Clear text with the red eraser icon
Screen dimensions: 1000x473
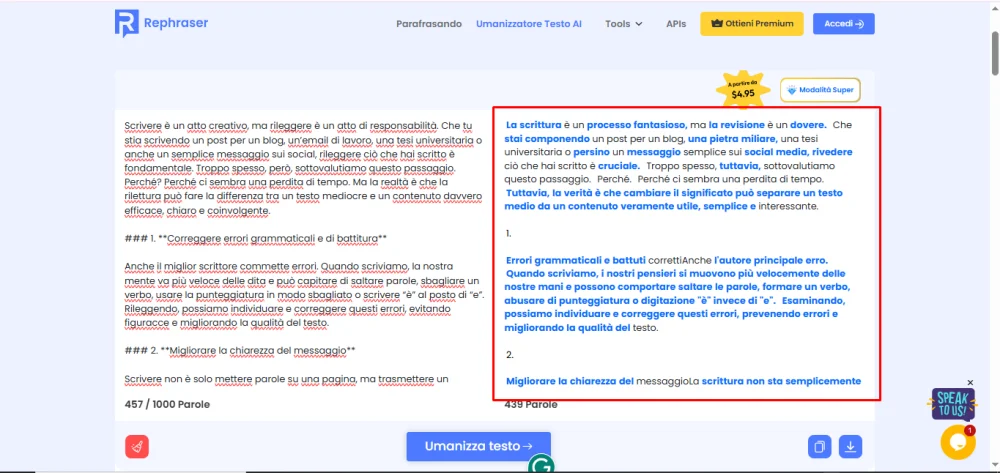137,446
